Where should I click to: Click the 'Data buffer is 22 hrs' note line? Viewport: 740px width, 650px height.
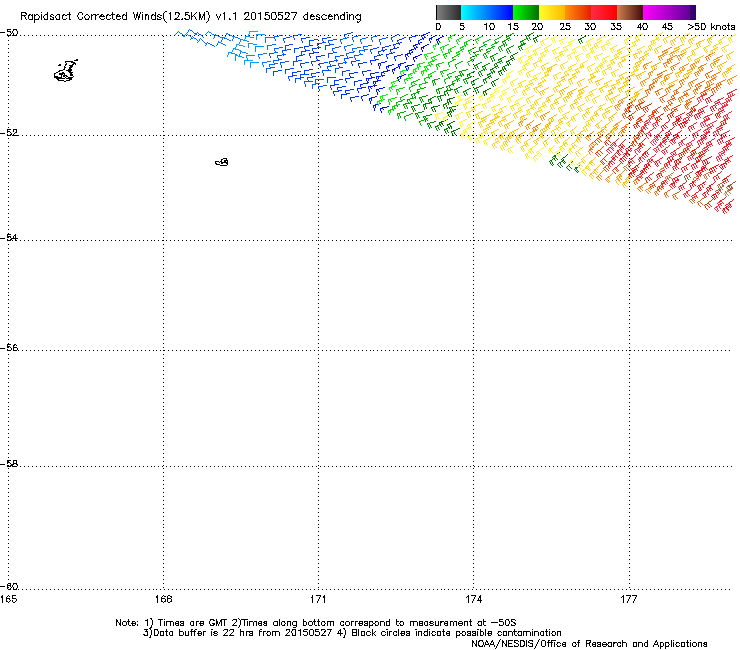coord(352,633)
